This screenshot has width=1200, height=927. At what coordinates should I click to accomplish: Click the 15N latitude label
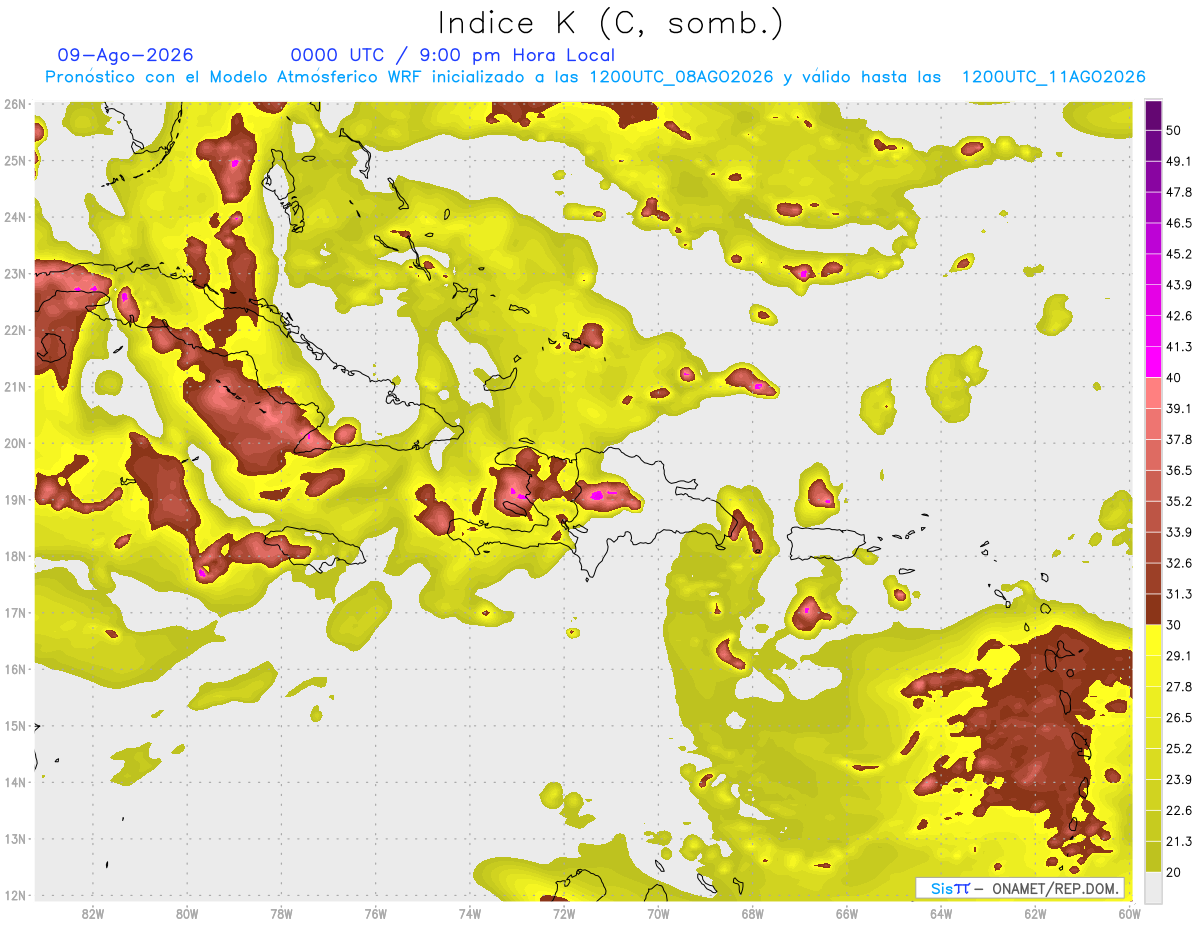(x=15, y=726)
